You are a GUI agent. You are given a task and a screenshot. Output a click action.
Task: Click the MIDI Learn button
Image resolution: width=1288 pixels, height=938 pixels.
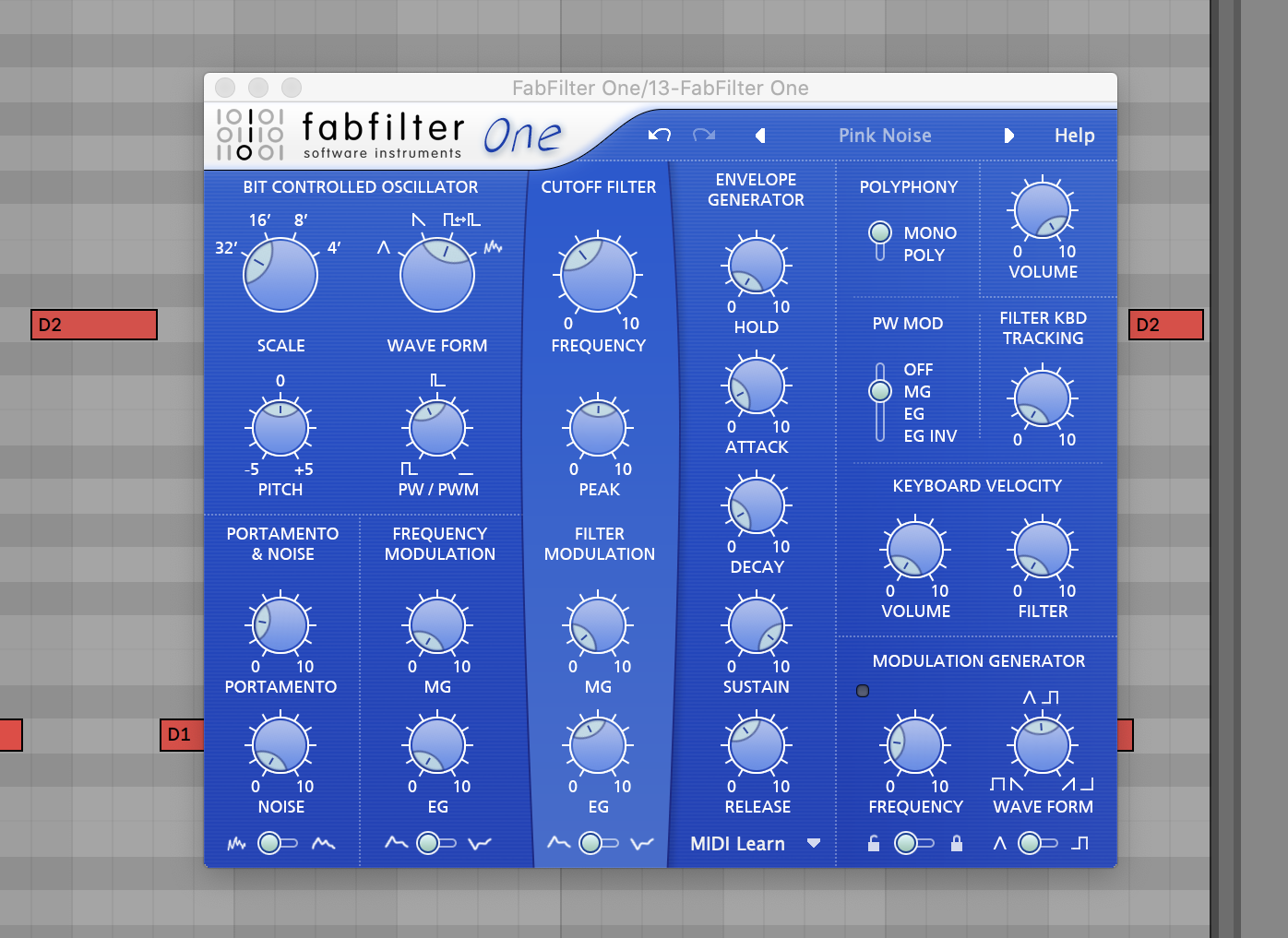(737, 844)
